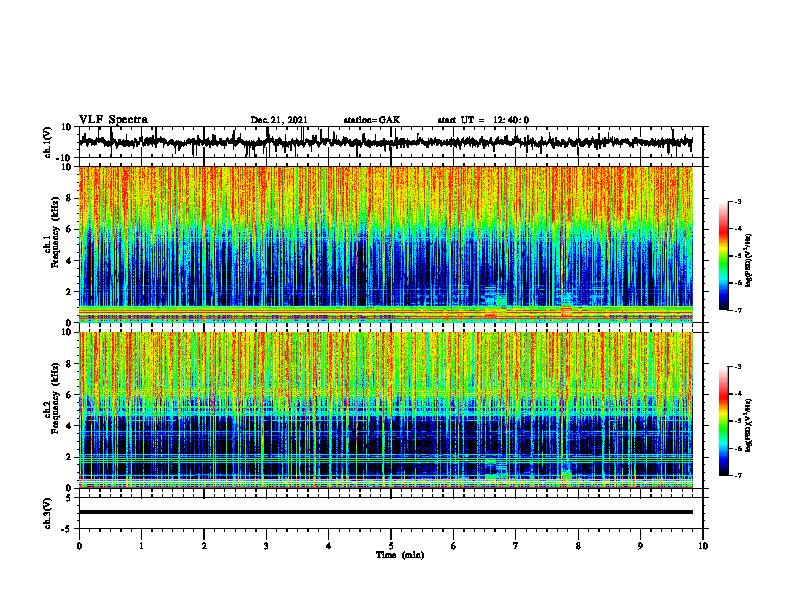Select the "start UT = 12:40:0" text

(483, 120)
